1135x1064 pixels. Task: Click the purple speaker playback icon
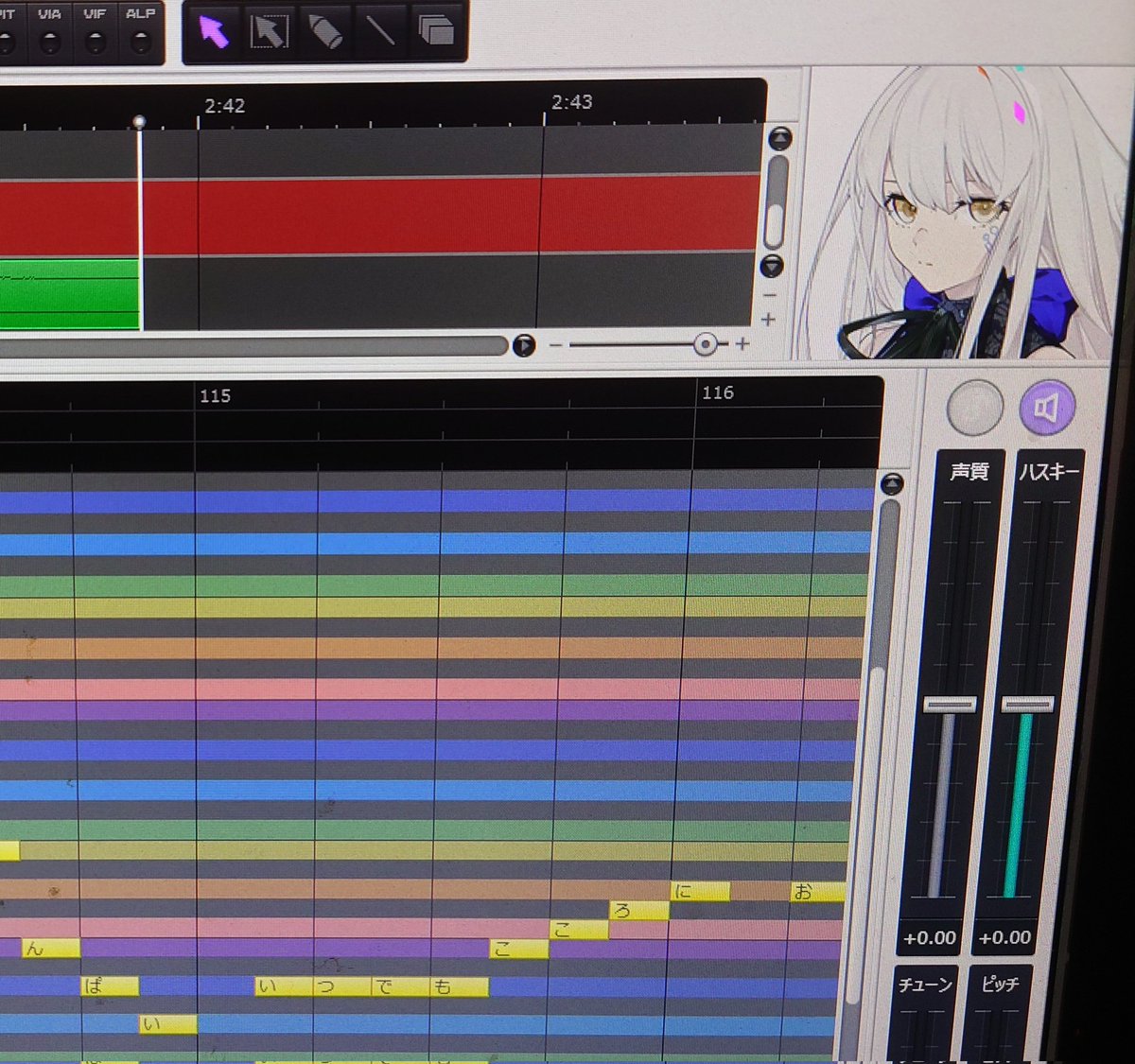point(1046,409)
